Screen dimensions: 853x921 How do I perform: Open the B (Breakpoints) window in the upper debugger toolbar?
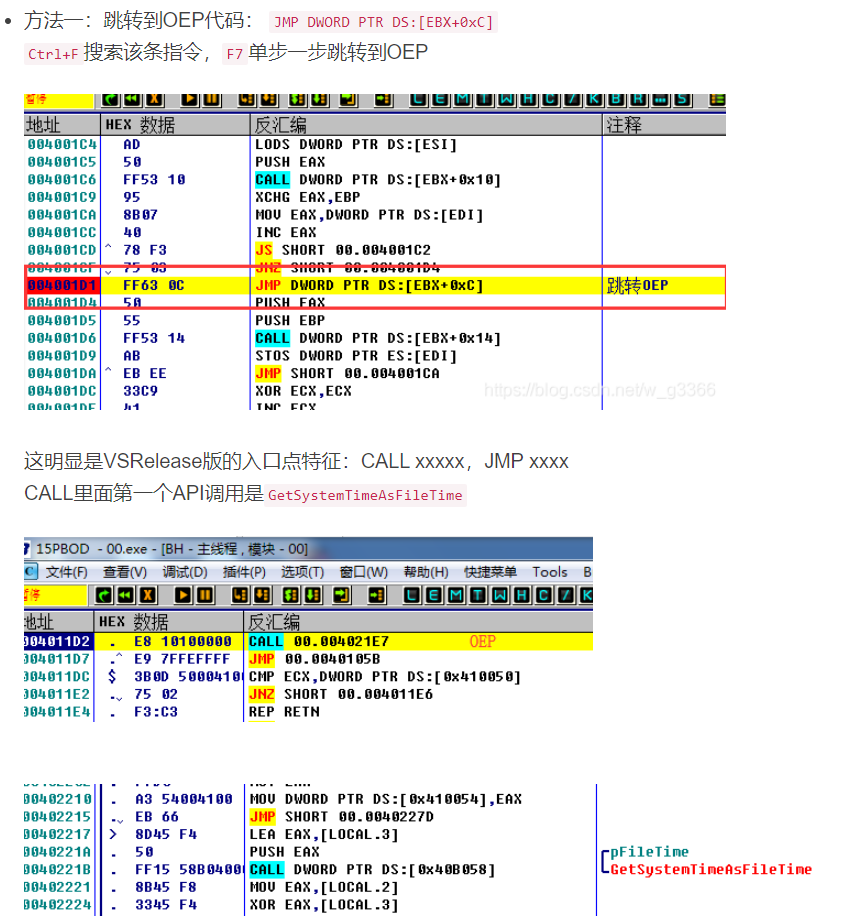[616, 99]
